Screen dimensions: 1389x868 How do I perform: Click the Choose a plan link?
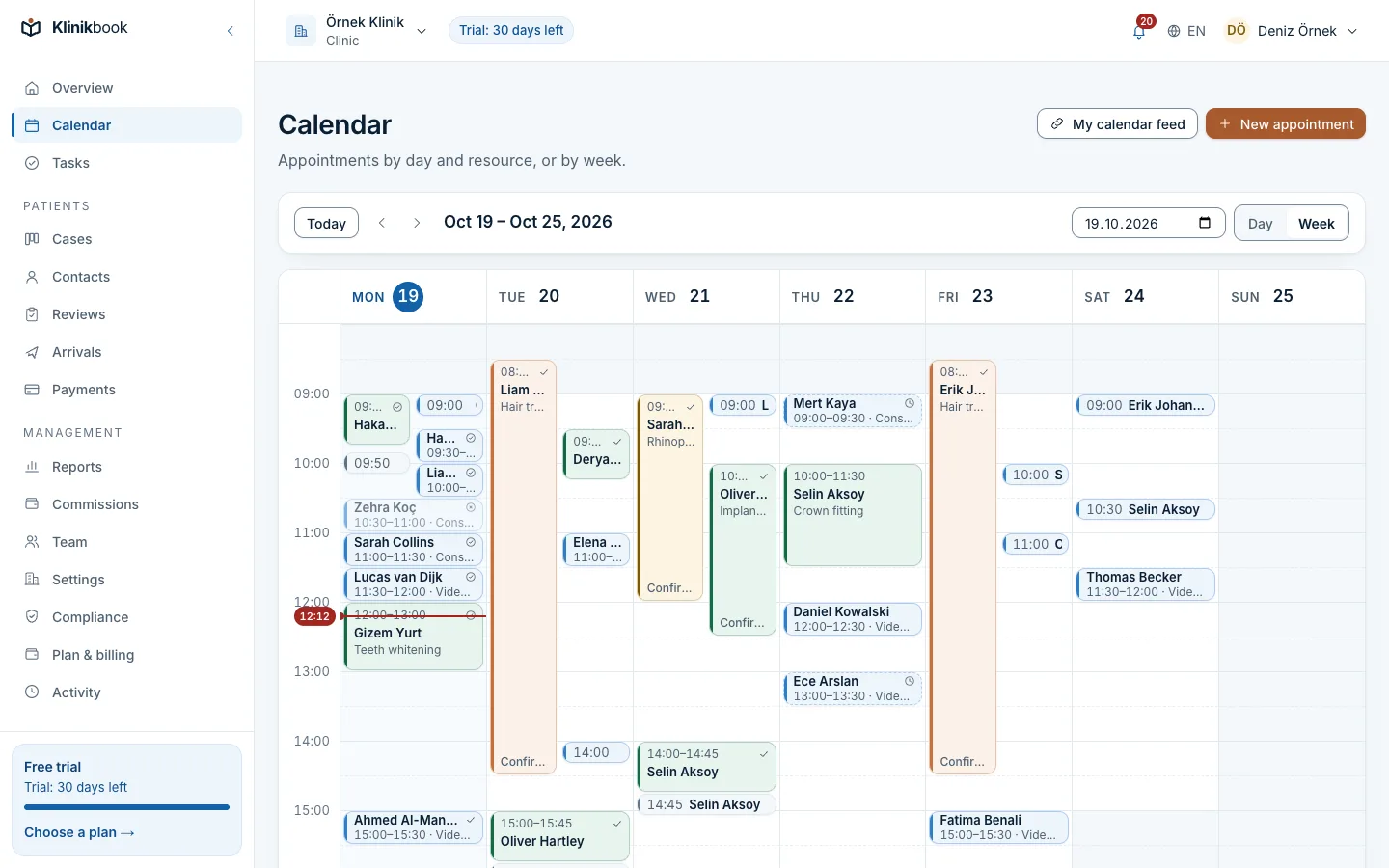pyautogui.click(x=79, y=832)
